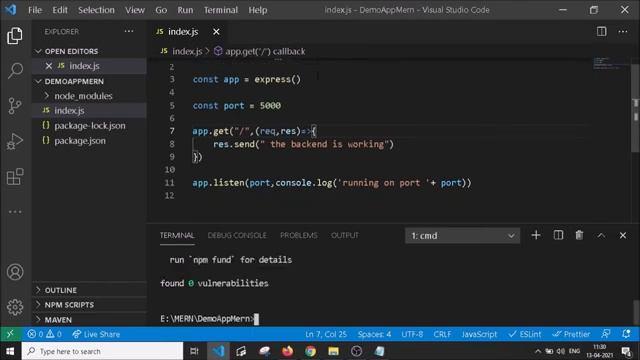The width and height of the screenshot is (640, 360).
Task: Click the VS Code logo in title bar
Action: click(11, 9)
